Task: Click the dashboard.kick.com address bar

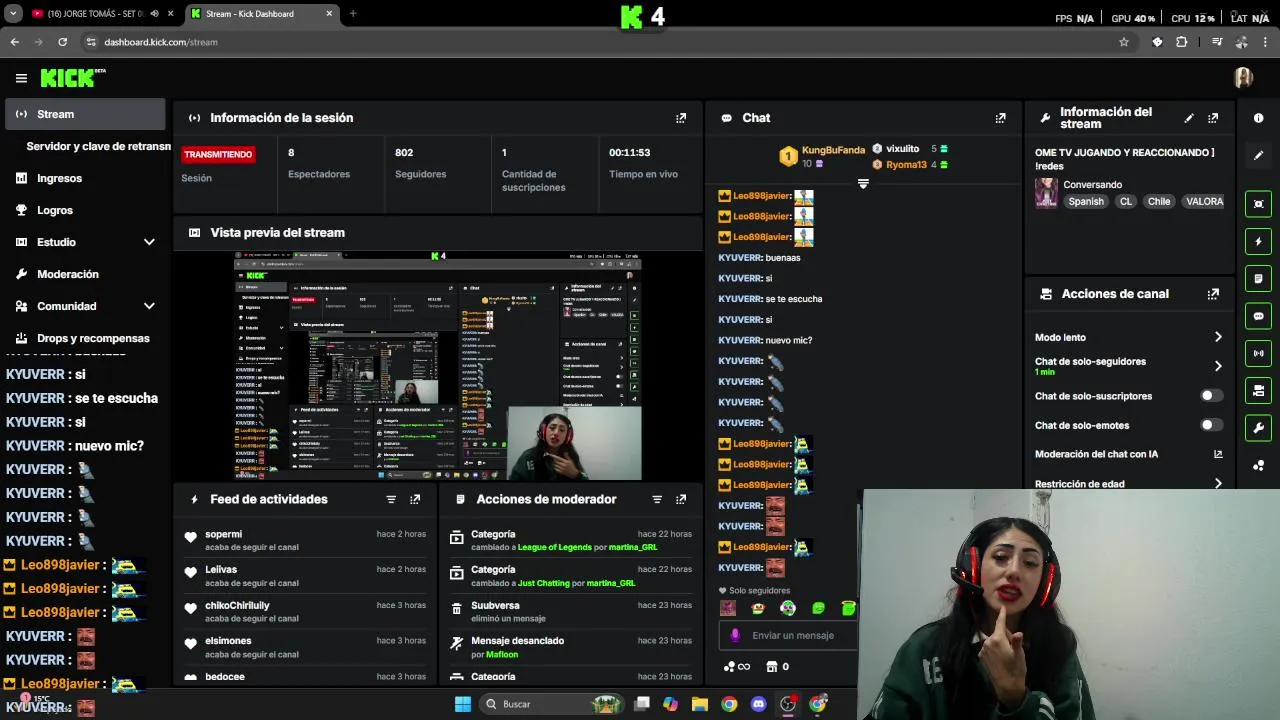Action: [600, 42]
